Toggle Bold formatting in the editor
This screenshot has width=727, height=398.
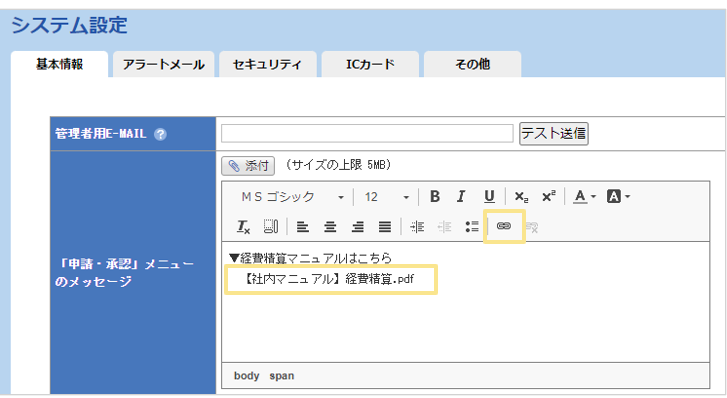(x=434, y=197)
